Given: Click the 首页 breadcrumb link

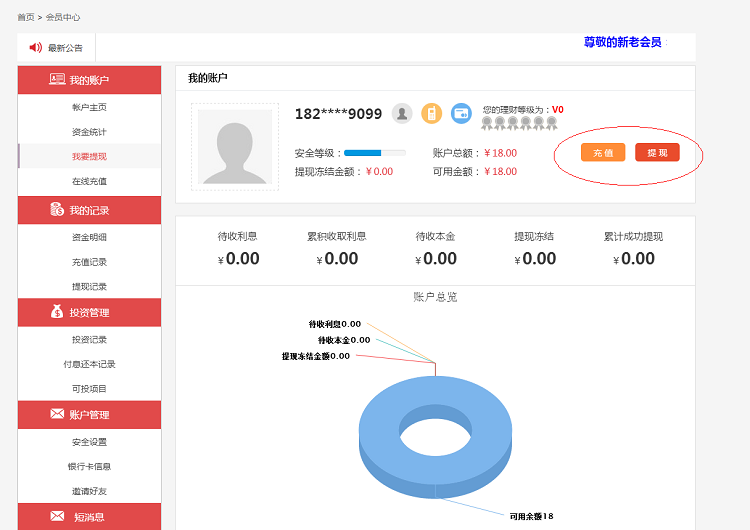Looking at the screenshot, I should coord(26,17).
